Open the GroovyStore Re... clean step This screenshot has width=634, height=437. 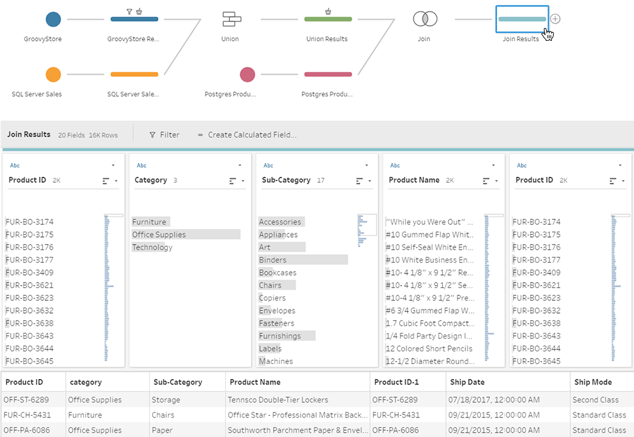coord(134,19)
